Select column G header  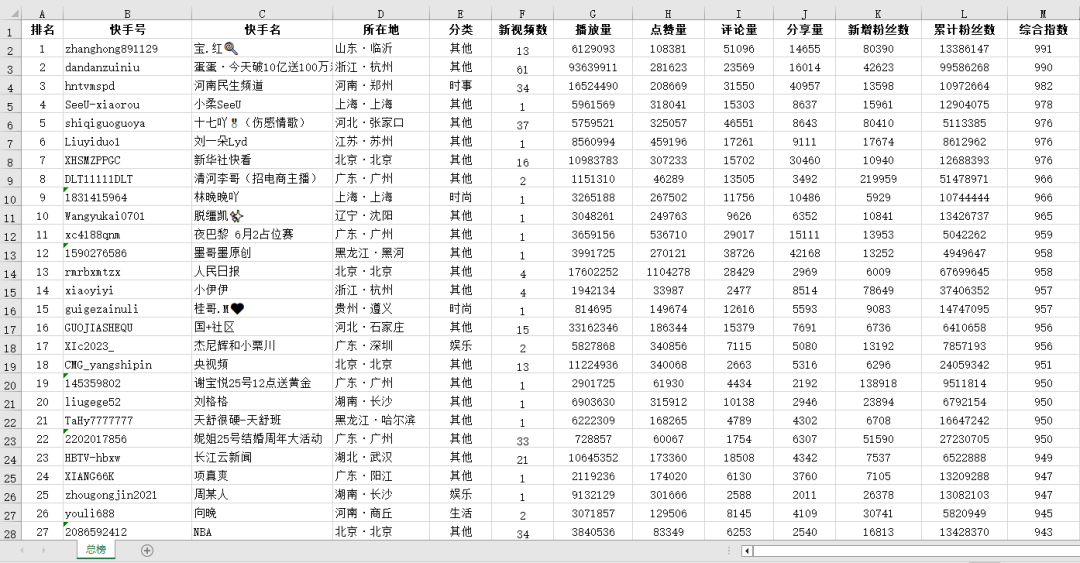(x=593, y=13)
